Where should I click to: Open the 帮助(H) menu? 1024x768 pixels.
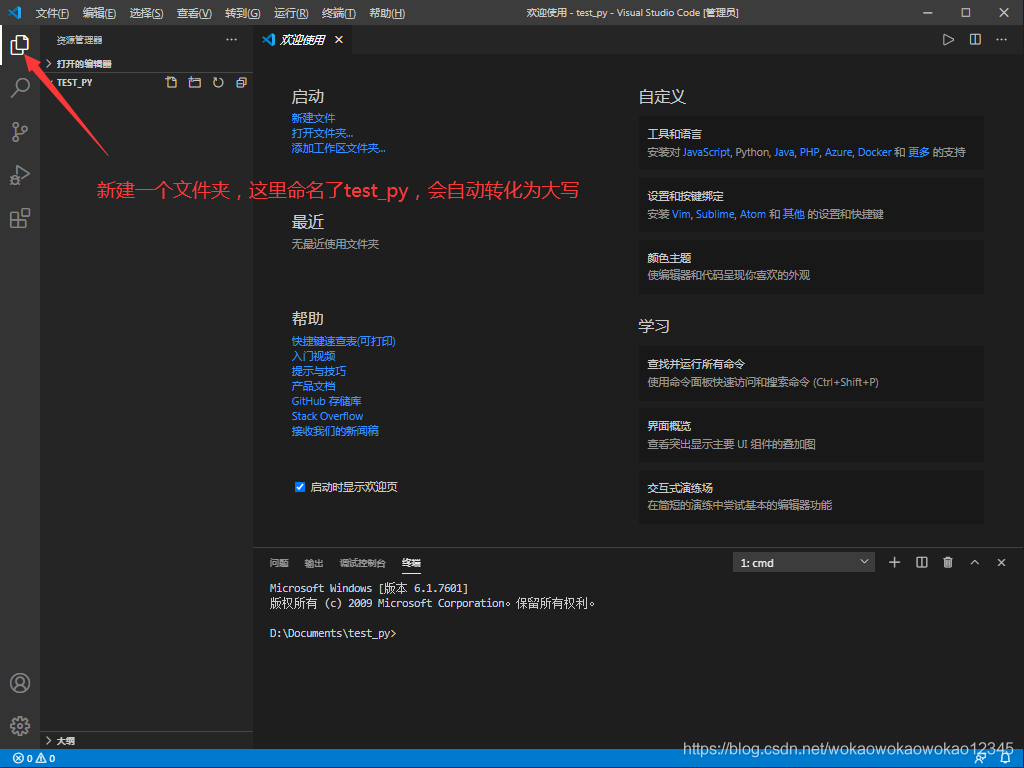tap(387, 13)
